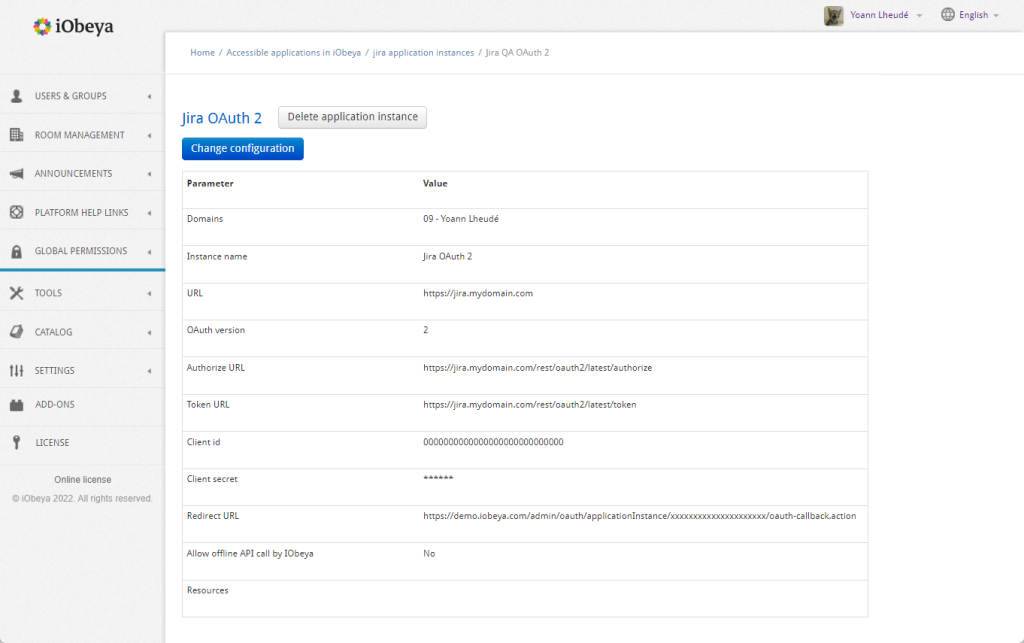Open Tools using the wrench icon
Viewport: 1024px width, 643px height.
click(x=16, y=292)
